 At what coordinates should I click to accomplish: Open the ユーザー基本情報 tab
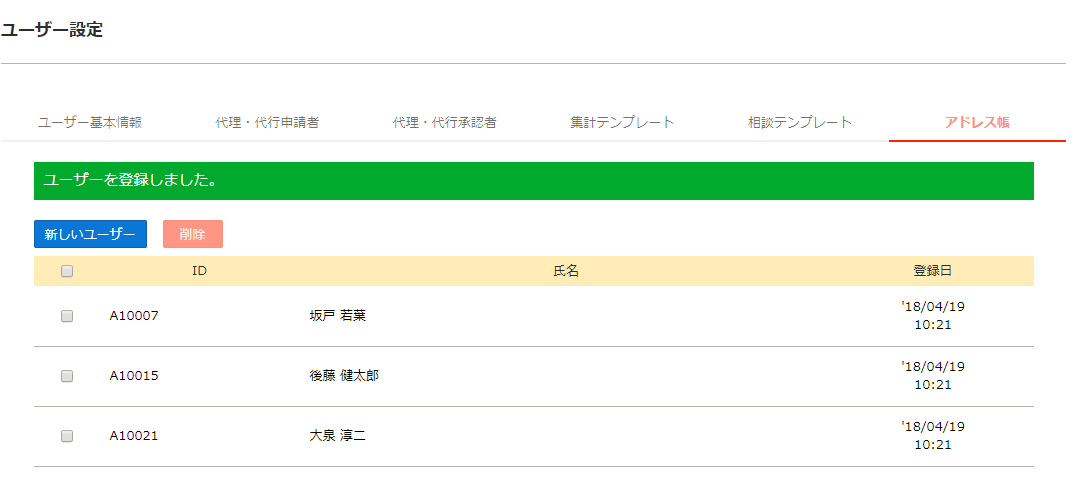pyautogui.click(x=90, y=123)
